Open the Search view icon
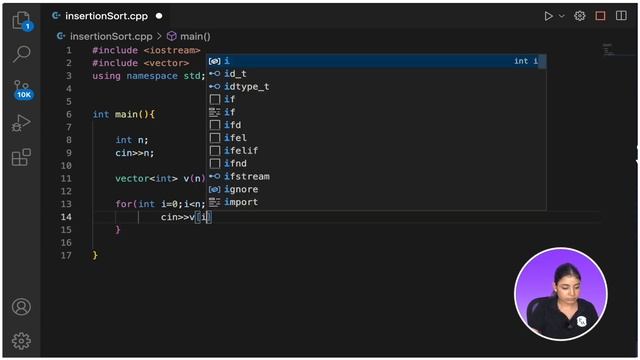 (22, 53)
